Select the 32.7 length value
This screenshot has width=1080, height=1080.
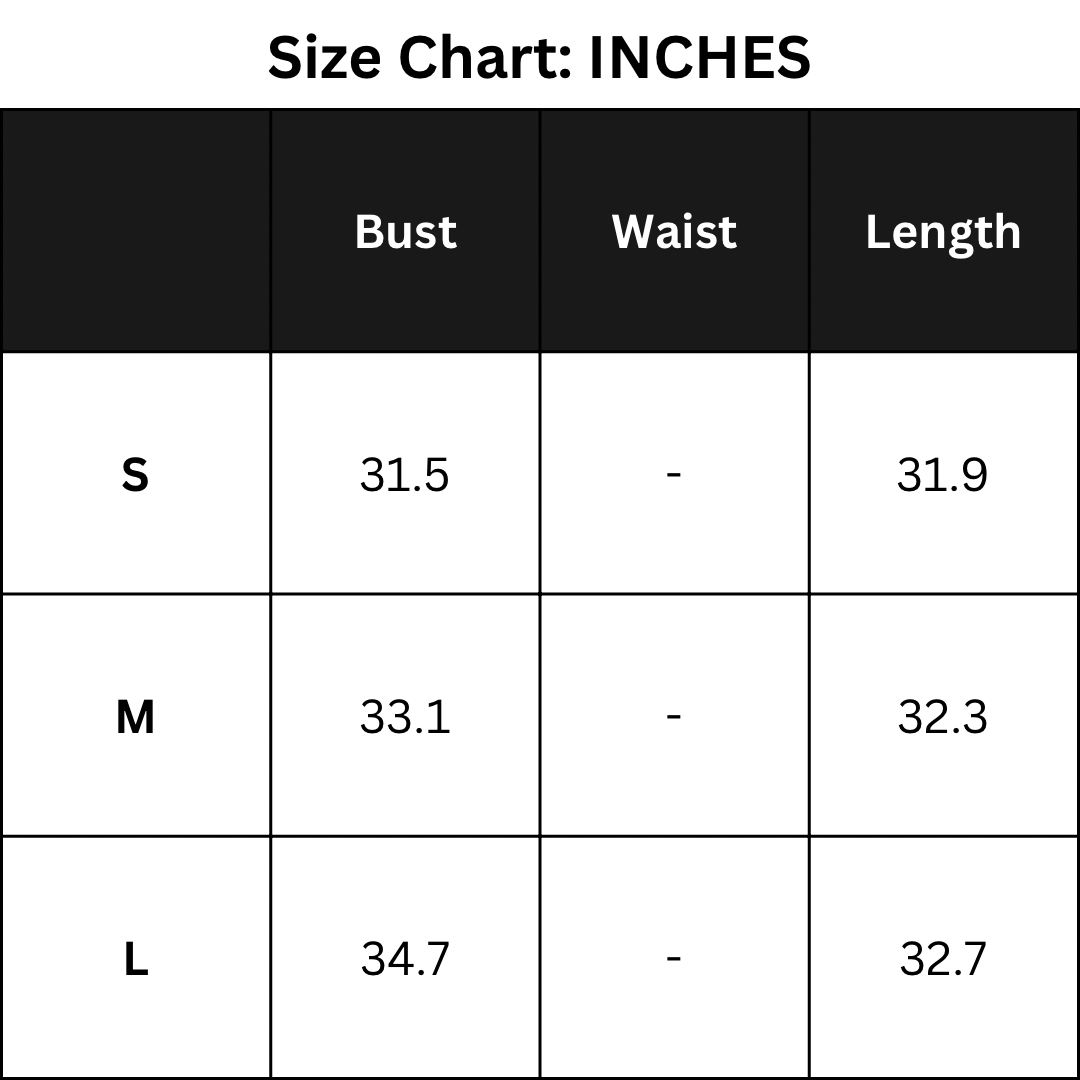click(x=943, y=959)
